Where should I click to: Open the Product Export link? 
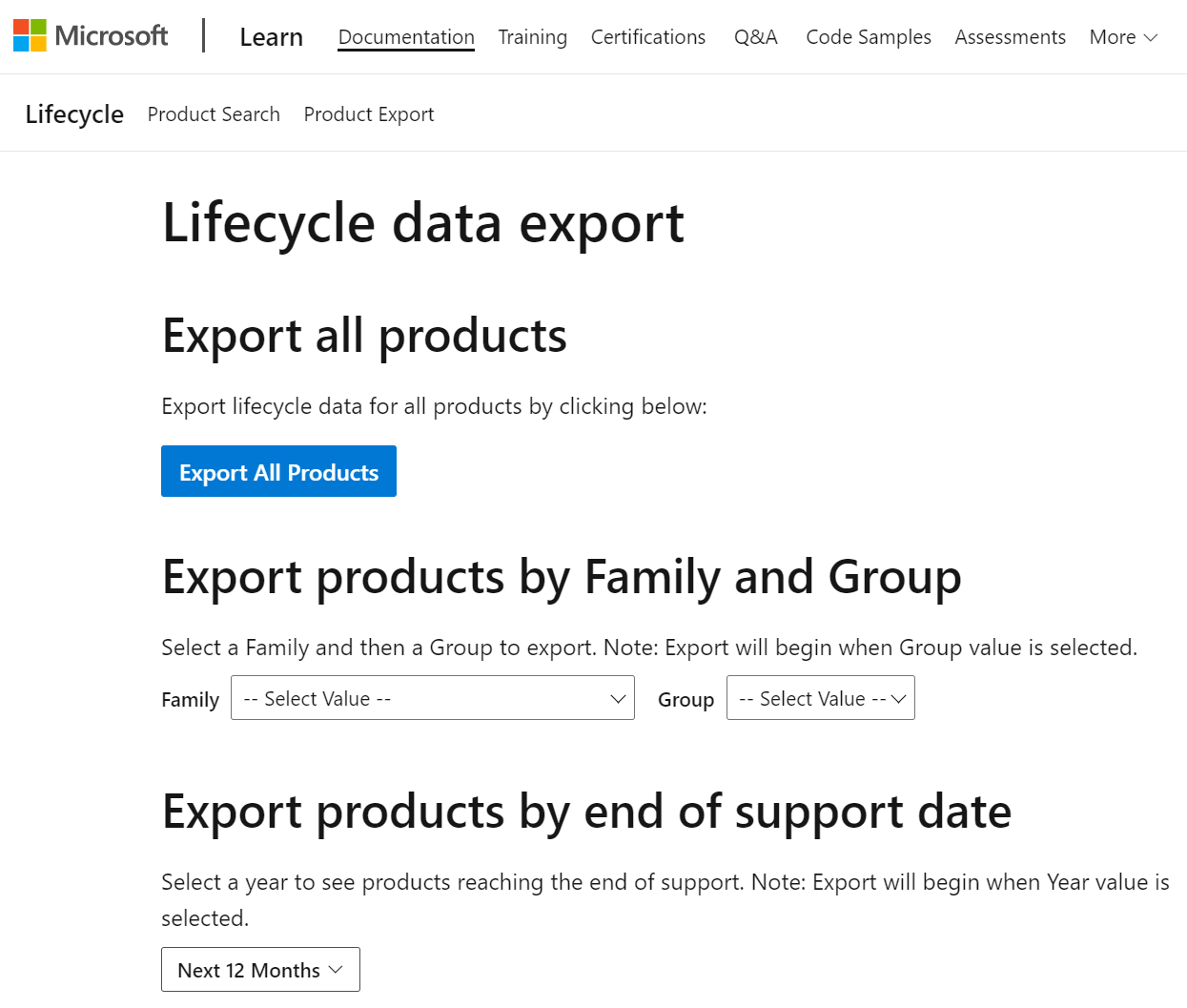pos(369,114)
